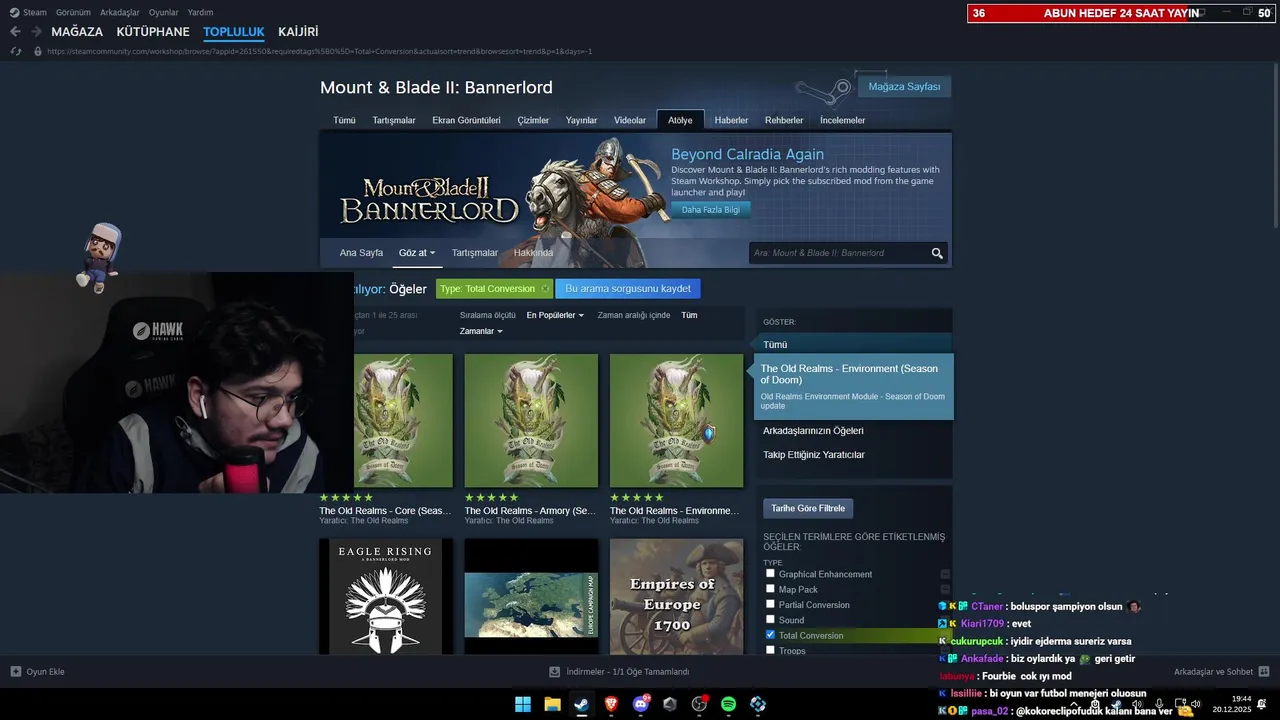Open downloads via the İndirmeler icon

coord(555,672)
